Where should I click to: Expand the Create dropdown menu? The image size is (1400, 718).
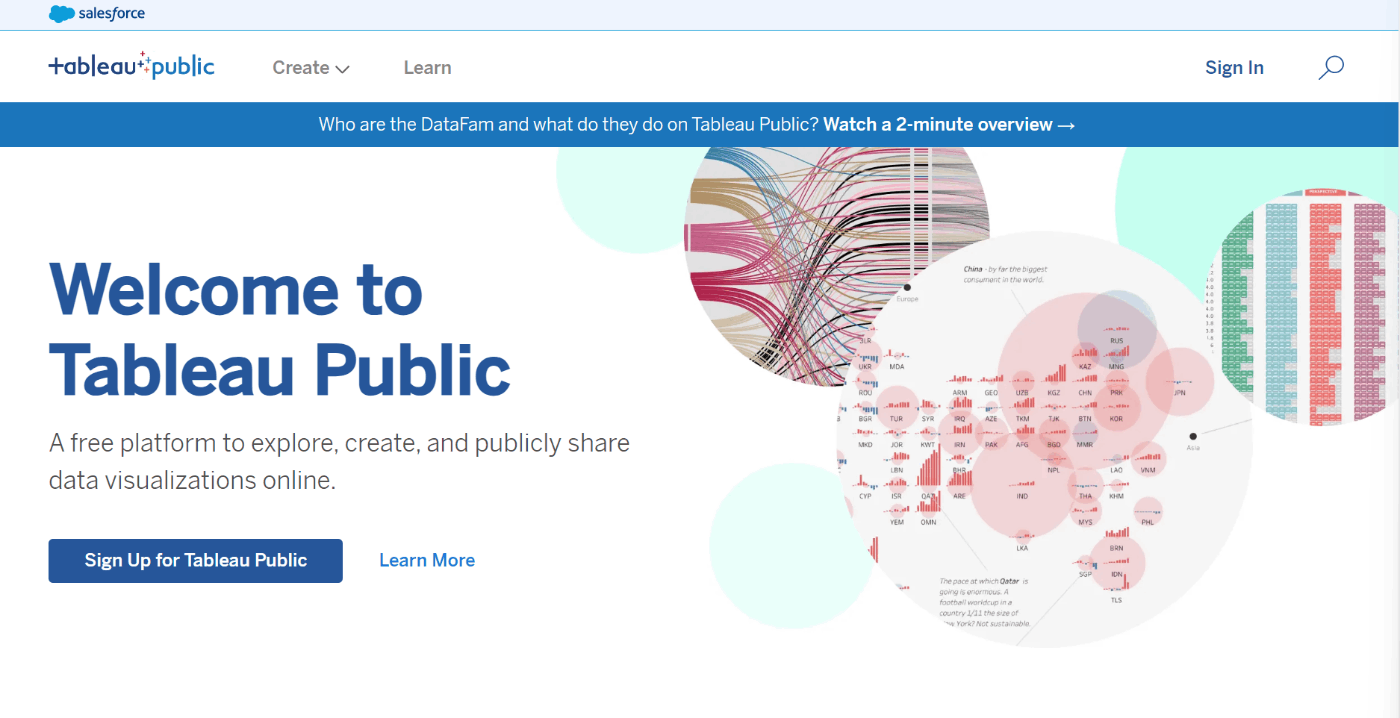tap(311, 68)
